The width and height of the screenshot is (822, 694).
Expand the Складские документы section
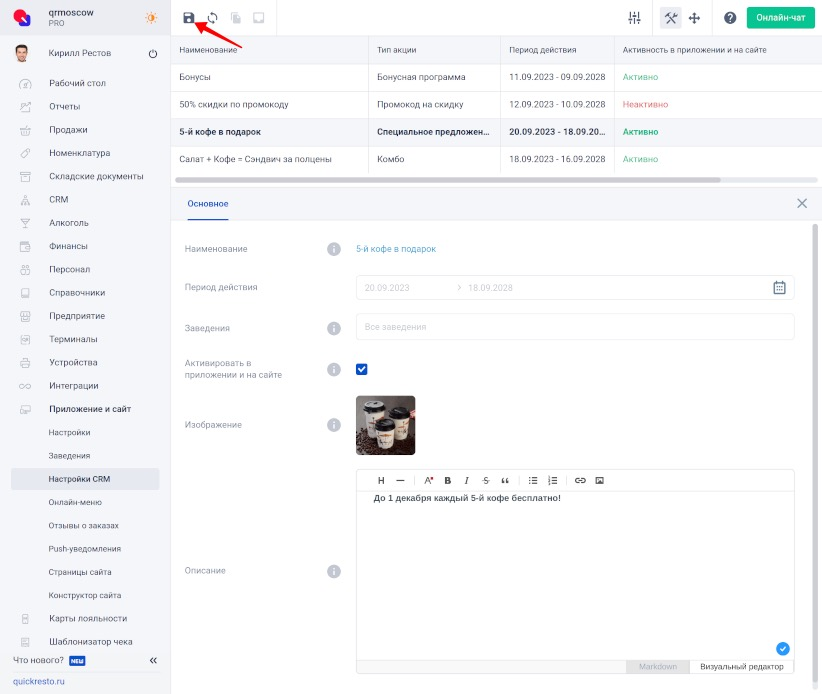point(96,176)
